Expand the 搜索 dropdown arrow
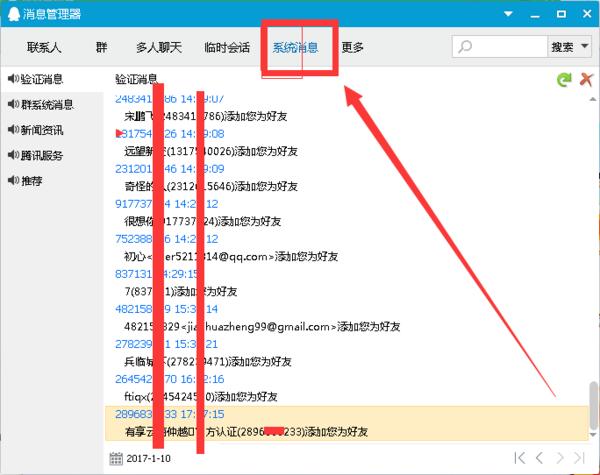This screenshot has height=475, width=600. 585,46
